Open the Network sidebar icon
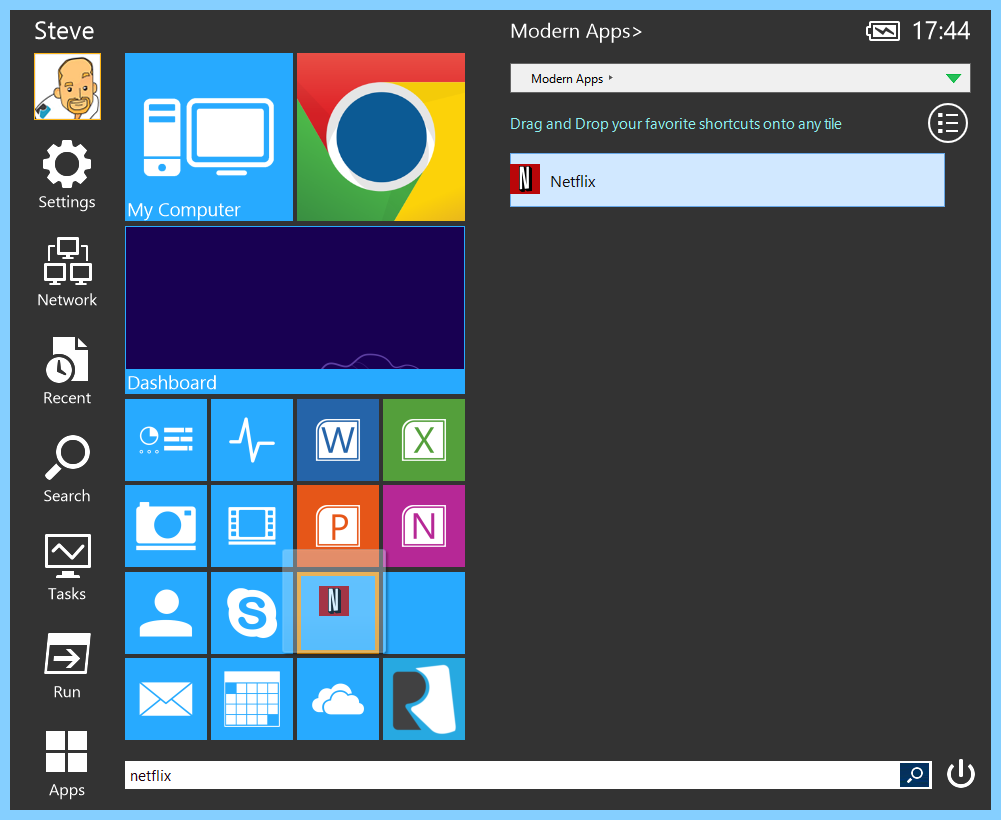 click(67, 261)
